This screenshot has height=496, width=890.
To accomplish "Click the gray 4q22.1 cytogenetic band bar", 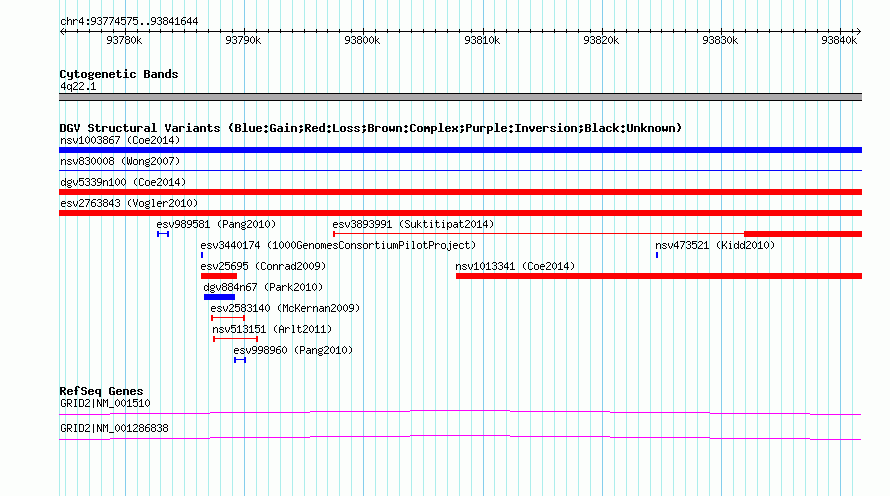I will [x=460, y=97].
